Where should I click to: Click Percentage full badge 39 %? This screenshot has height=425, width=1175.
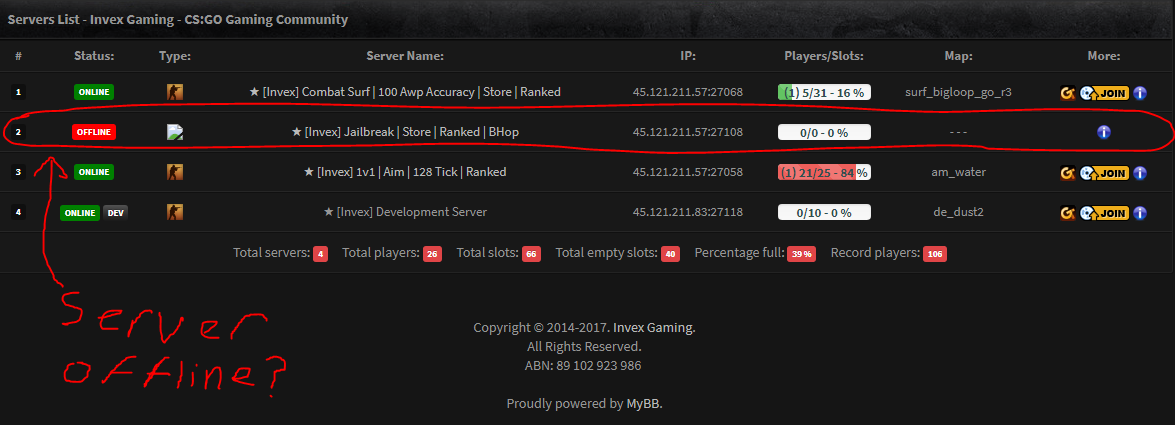(802, 254)
